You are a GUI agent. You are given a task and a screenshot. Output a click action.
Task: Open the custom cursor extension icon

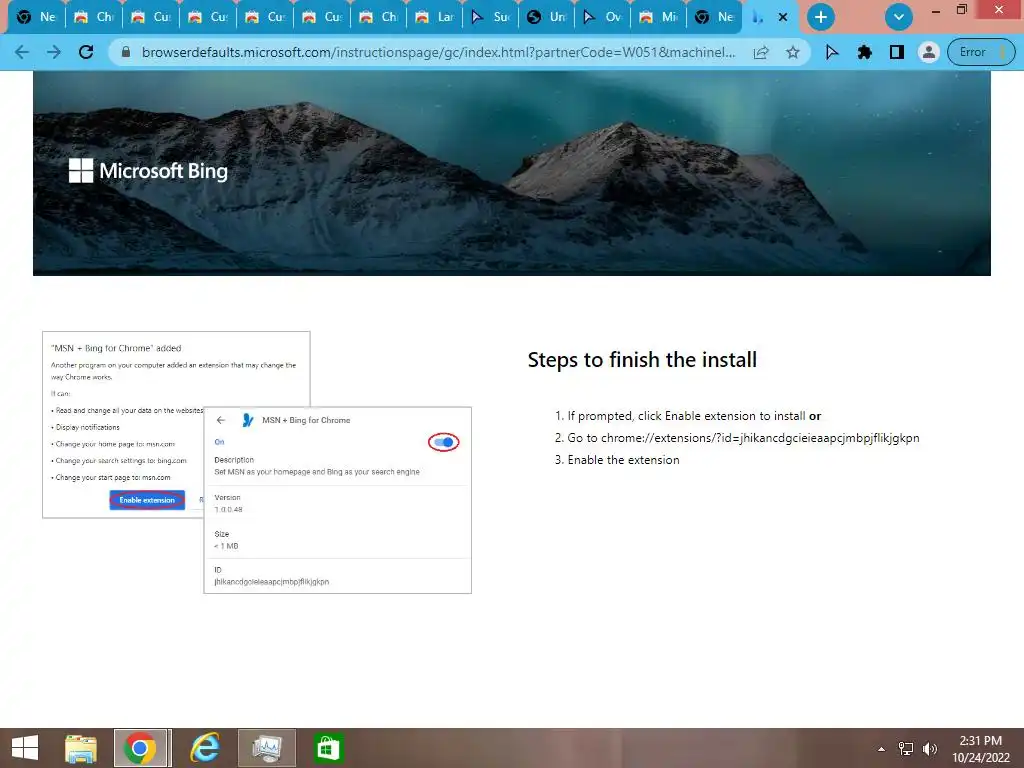pos(832,52)
